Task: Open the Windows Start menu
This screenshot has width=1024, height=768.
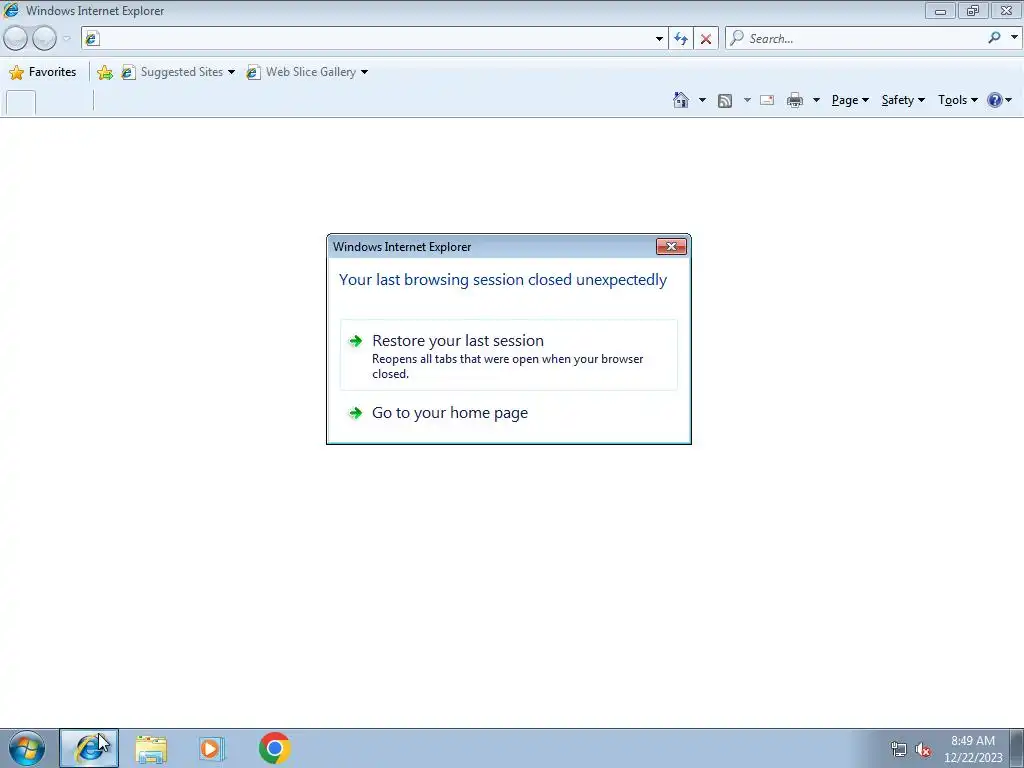Action: tap(27, 748)
